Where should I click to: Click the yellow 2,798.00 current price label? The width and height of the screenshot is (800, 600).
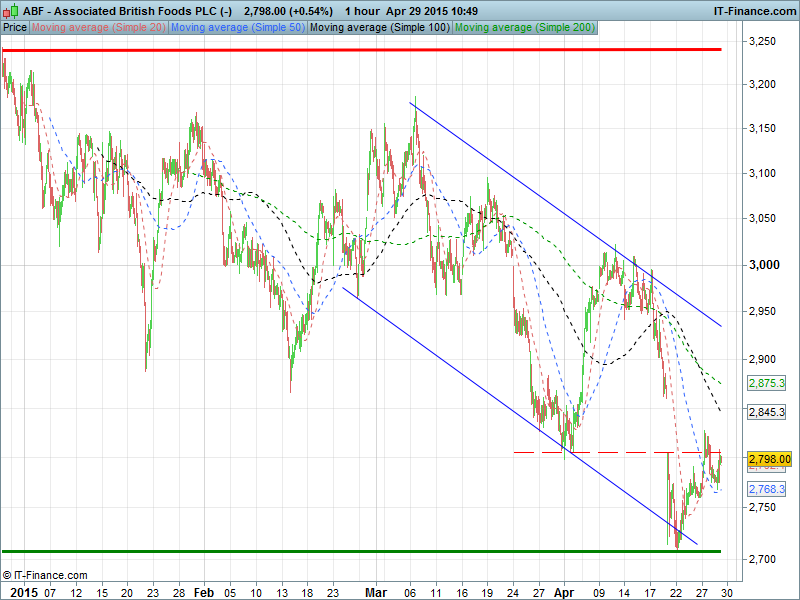tap(769, 458)
